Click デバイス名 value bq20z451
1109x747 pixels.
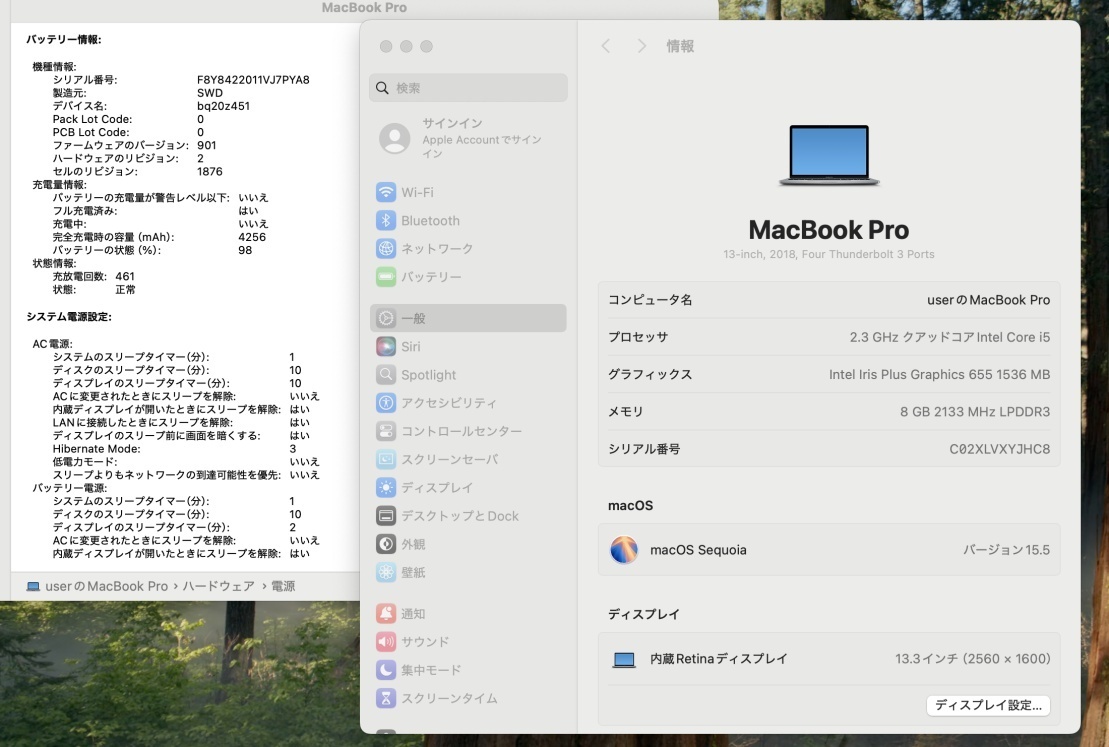tap(223, 106)
